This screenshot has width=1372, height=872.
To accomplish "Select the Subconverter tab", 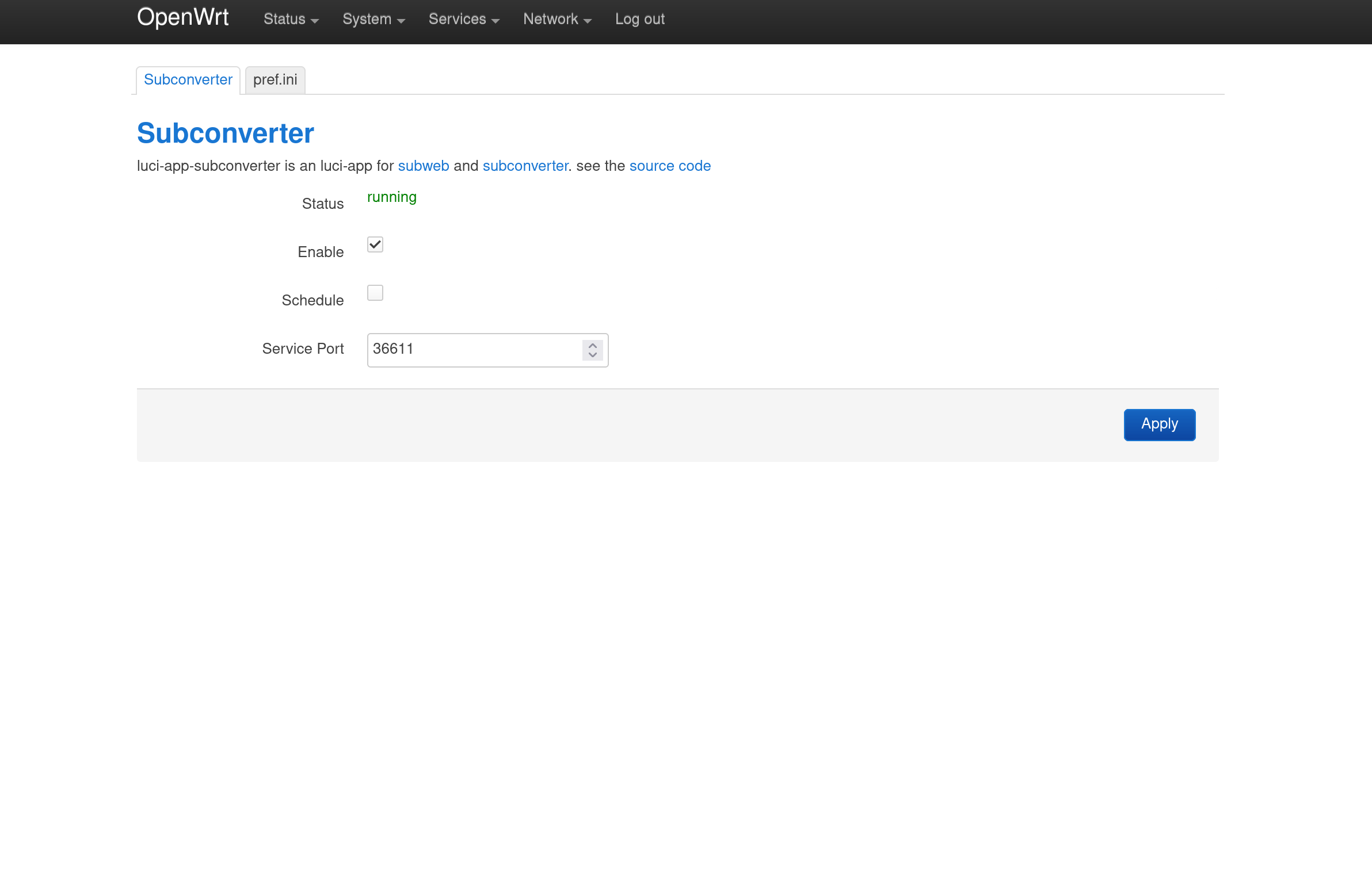I will [188, 80].
